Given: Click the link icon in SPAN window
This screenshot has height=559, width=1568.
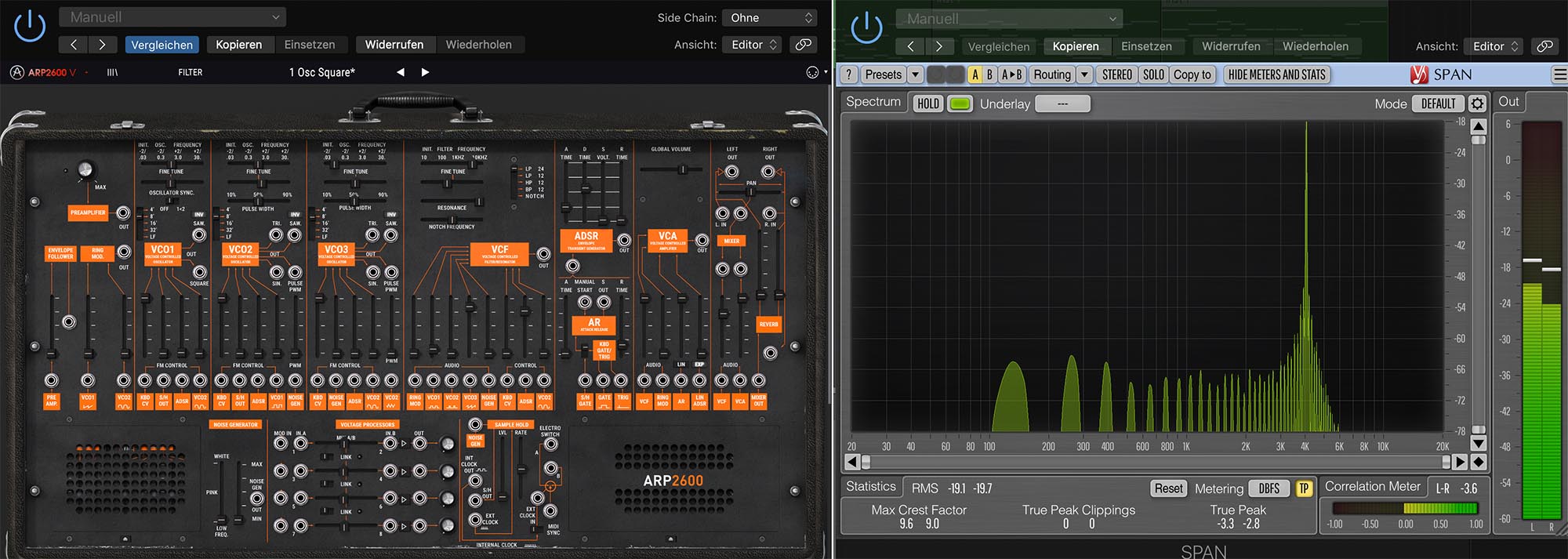Looking at the screenshot, I should pyautogui.click(x=1544, y=46).
